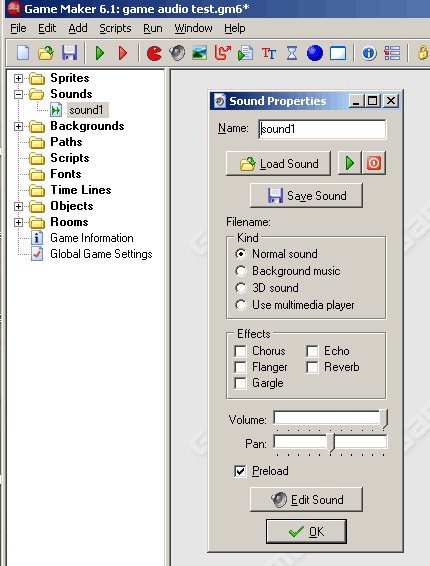Image resolution: width=430 pixels, height=566 pixels.
Task: Open the Window menu
Action: point(194,28)
